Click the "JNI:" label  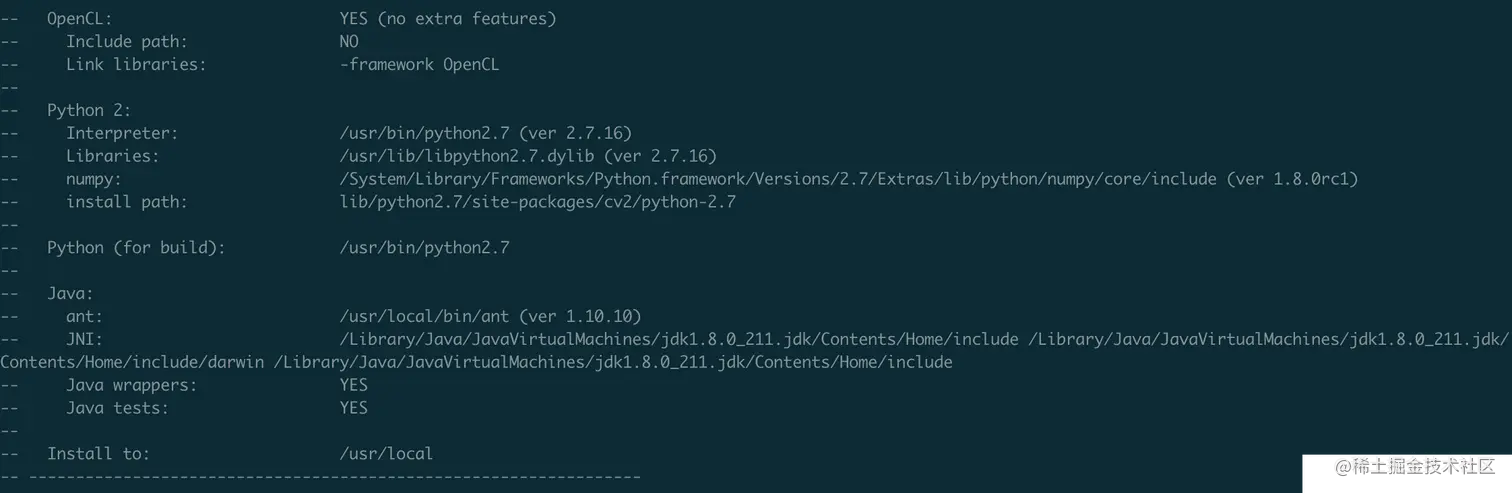tap(84, 339)
